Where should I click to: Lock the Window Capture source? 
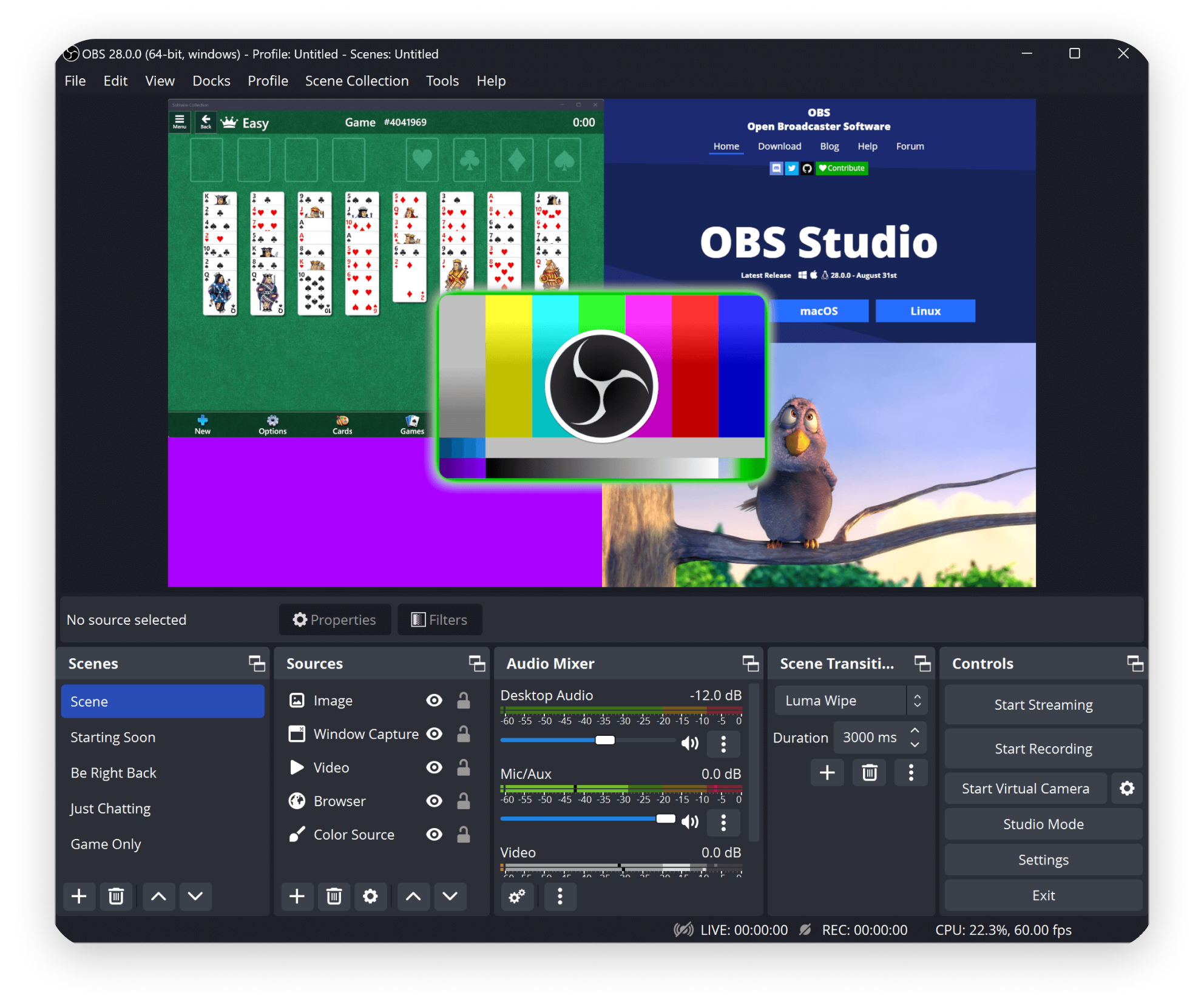coord(464,734)
